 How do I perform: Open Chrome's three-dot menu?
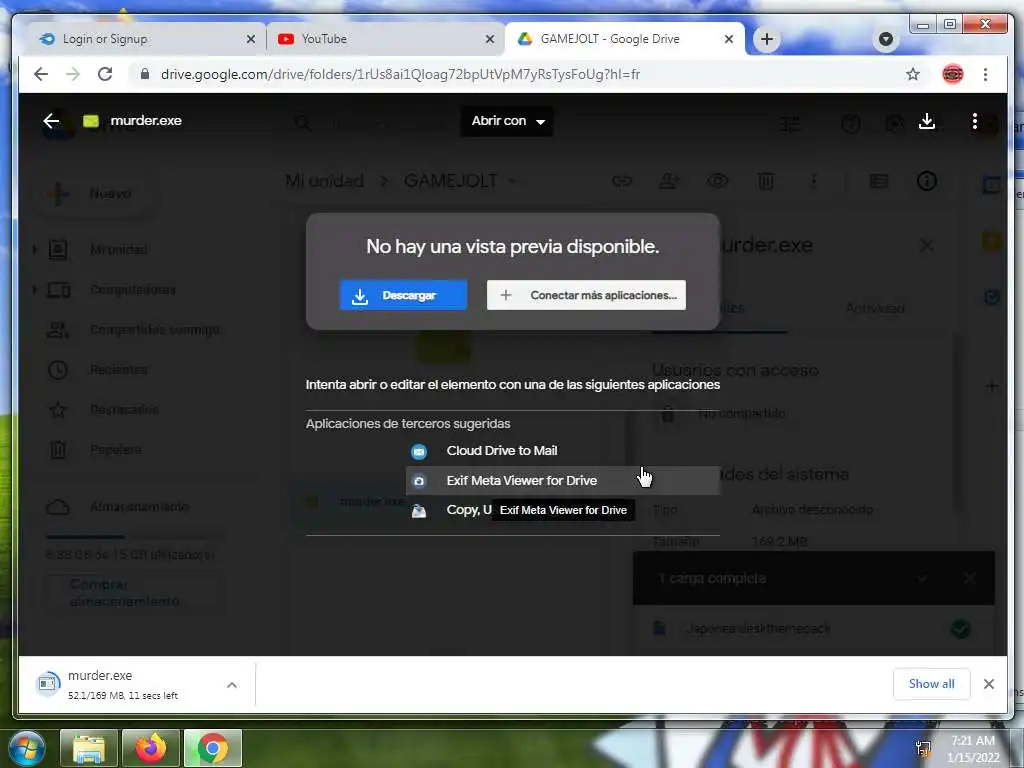point(985,74)
